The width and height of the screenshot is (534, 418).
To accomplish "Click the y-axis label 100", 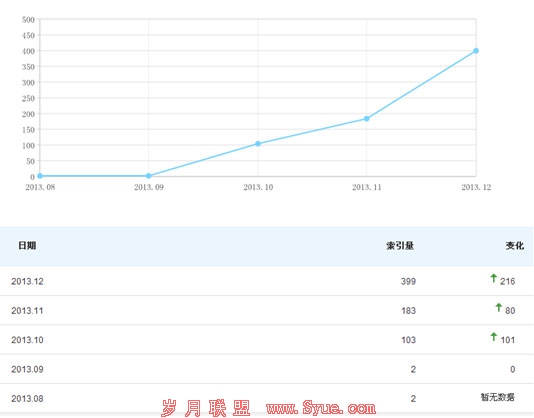I will coord(28,145).
